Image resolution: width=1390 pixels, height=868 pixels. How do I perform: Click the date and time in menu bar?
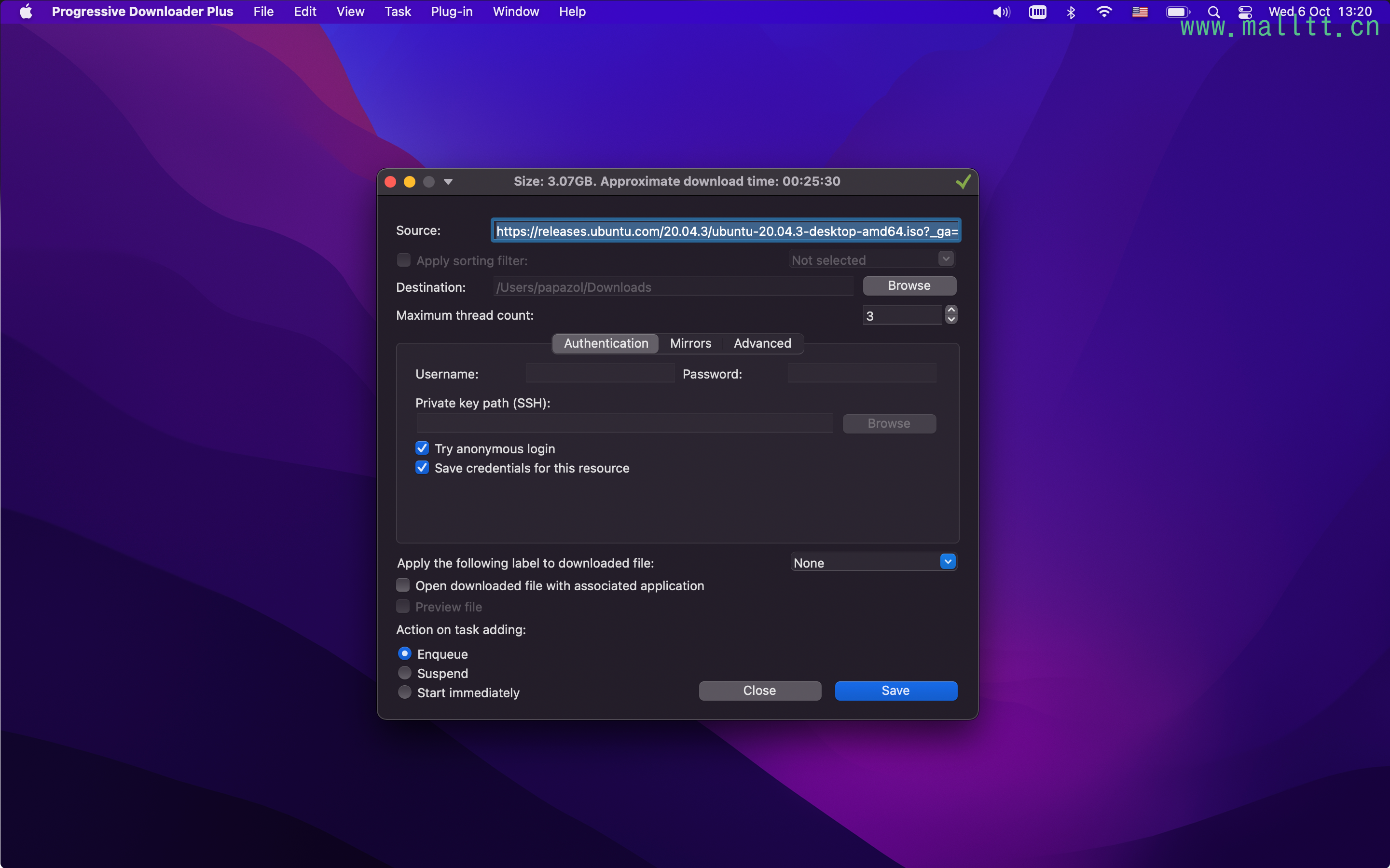(x=1320, y=12)
